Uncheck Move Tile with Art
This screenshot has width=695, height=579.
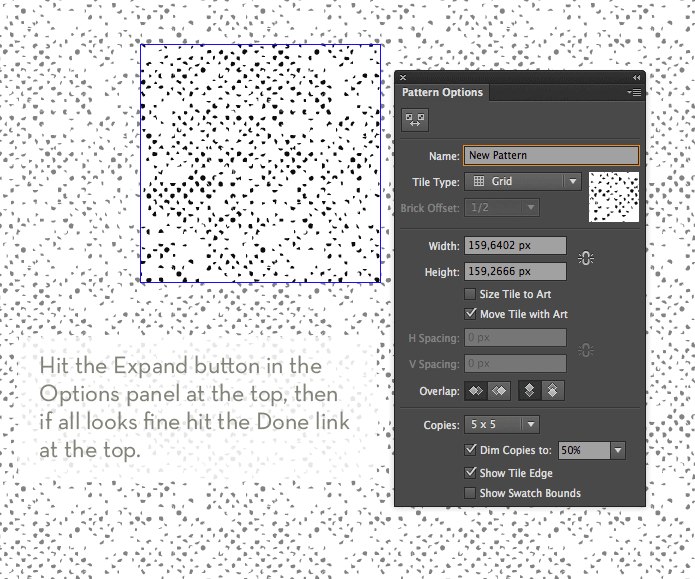(470, 314)
